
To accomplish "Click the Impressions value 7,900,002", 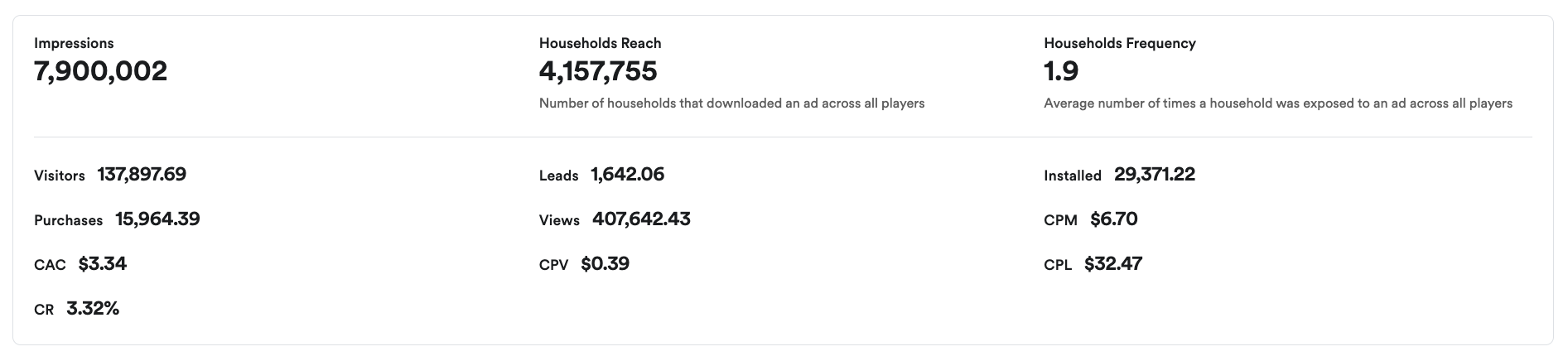I will coord(100,71).
